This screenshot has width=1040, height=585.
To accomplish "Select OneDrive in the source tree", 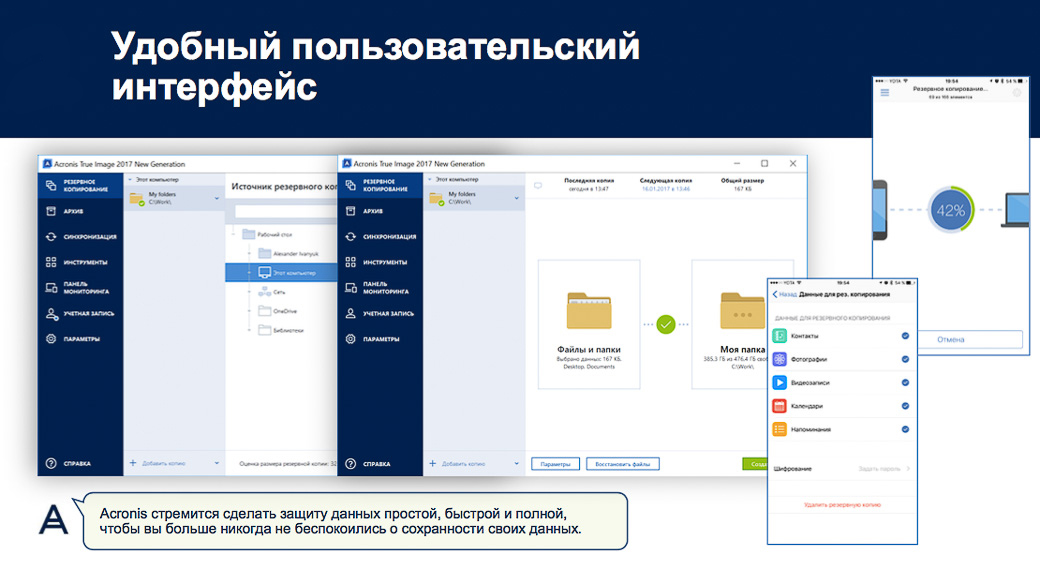I will click(x=277, y=310).
